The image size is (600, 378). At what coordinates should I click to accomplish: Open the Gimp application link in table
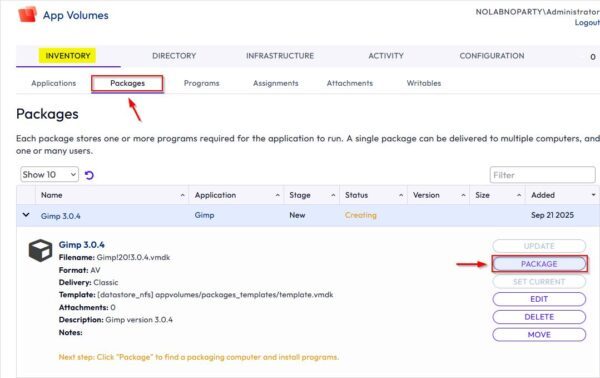[x=204, y=215]
